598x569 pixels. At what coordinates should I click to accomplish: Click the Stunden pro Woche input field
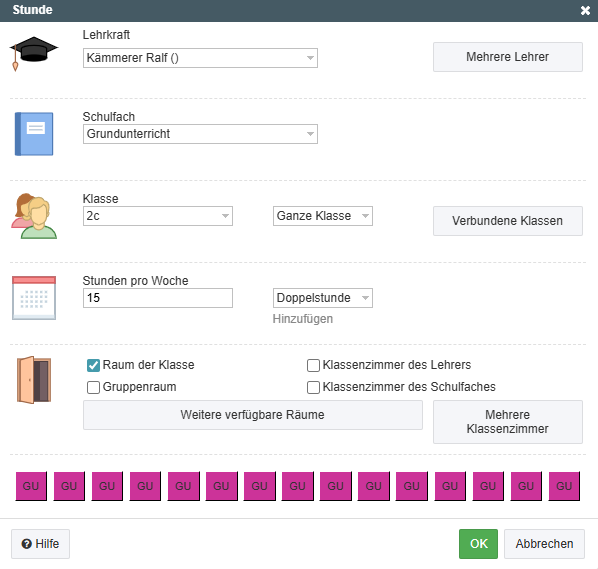pyautogui.click(x=158, y=298)
